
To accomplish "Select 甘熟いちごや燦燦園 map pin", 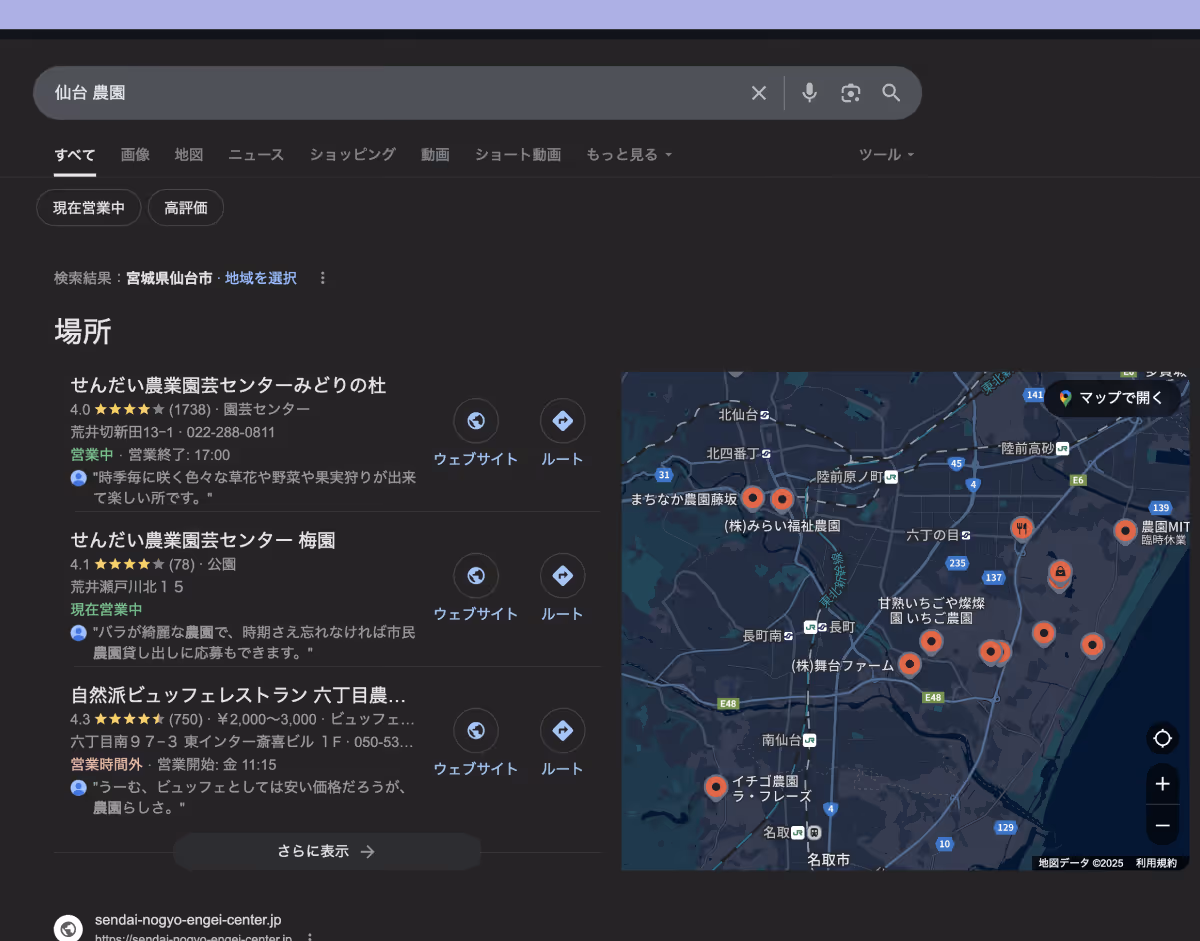I will 931,641.
